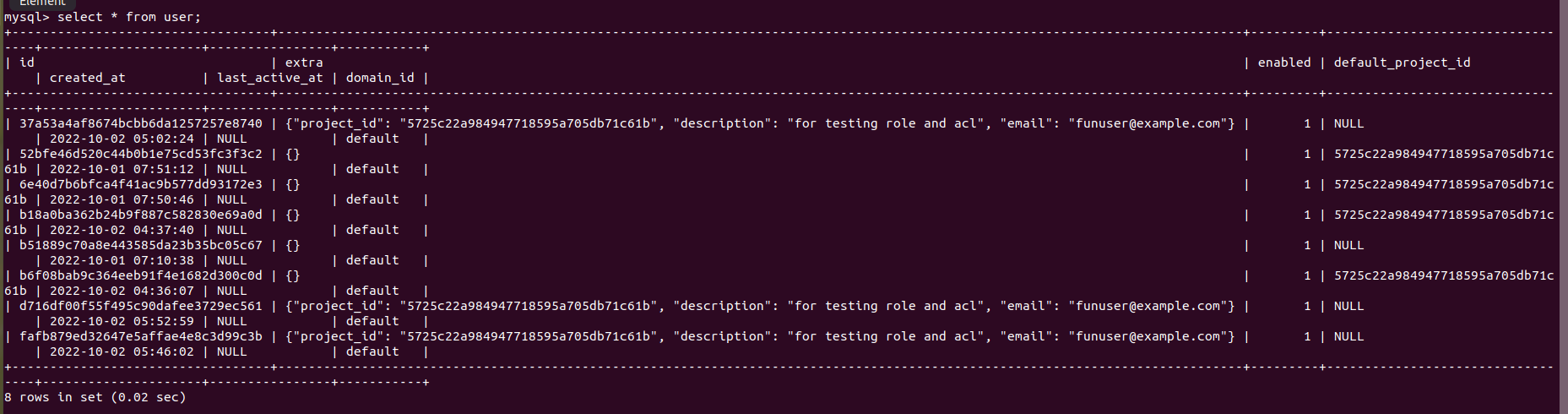Click user id starting with b51889c7
This screenshot has height=414, width=1568.
(x=140, y=245)
